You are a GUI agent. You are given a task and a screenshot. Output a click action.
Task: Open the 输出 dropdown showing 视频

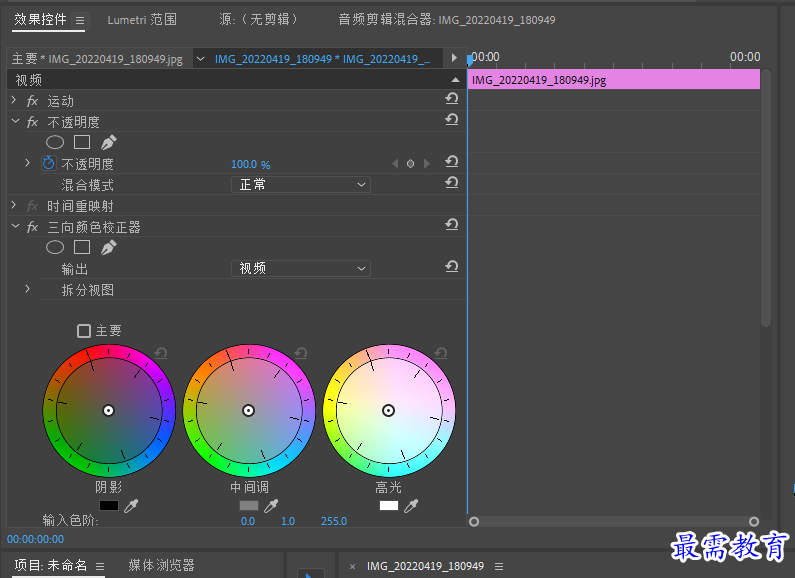pyautogui.click(x=301, y=268)
